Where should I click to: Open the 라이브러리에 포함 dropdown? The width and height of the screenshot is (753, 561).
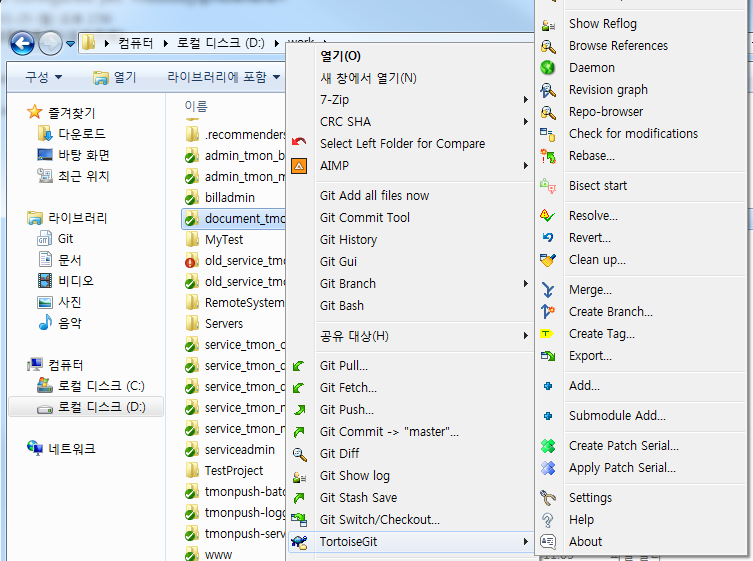point(223,77)
